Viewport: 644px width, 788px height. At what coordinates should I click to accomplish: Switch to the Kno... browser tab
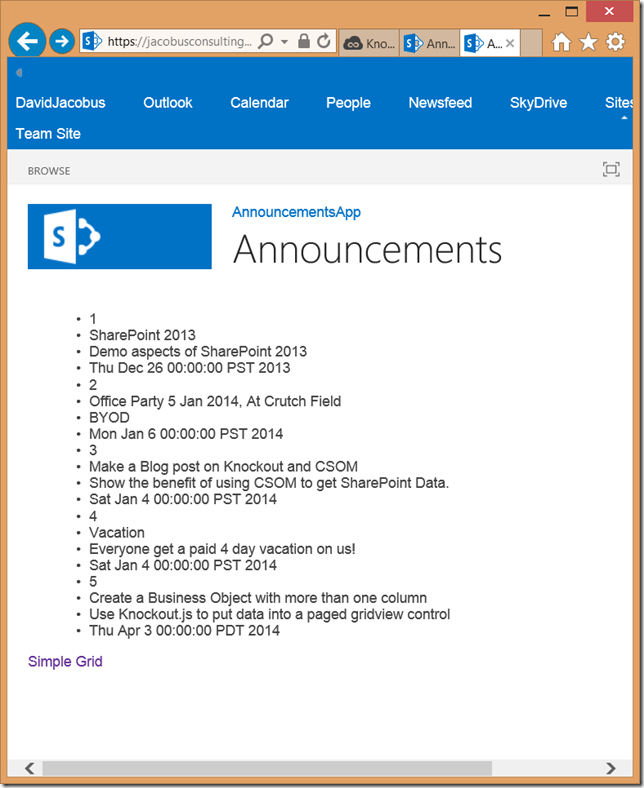tap(369, 43)
